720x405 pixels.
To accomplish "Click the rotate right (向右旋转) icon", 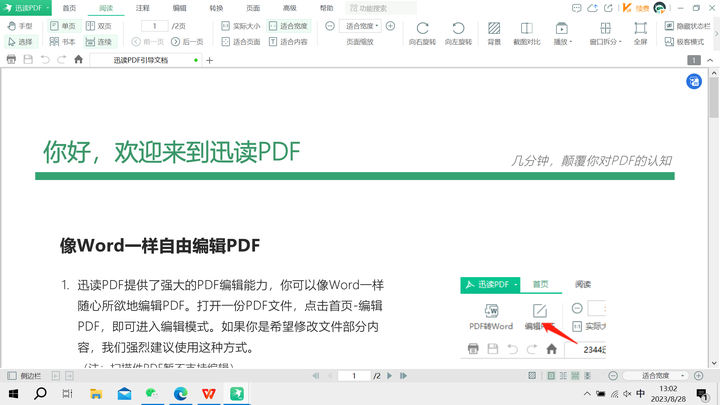I will coord(422,33).
